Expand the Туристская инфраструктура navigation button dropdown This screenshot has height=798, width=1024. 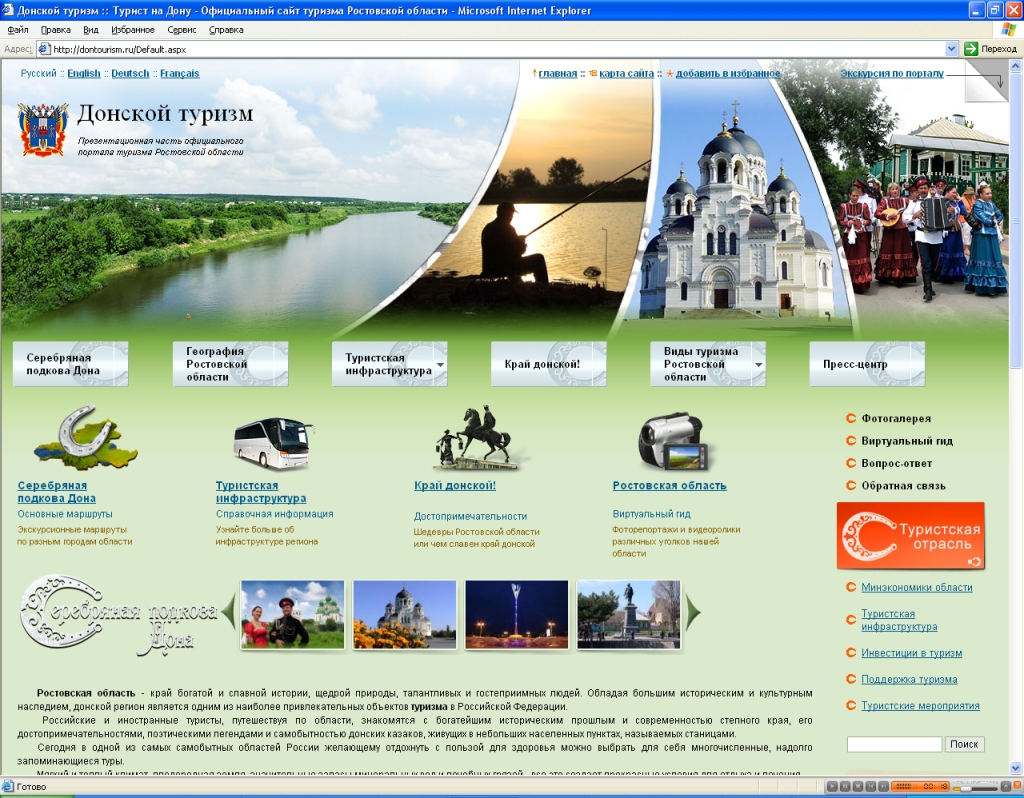tap(440, 364)
